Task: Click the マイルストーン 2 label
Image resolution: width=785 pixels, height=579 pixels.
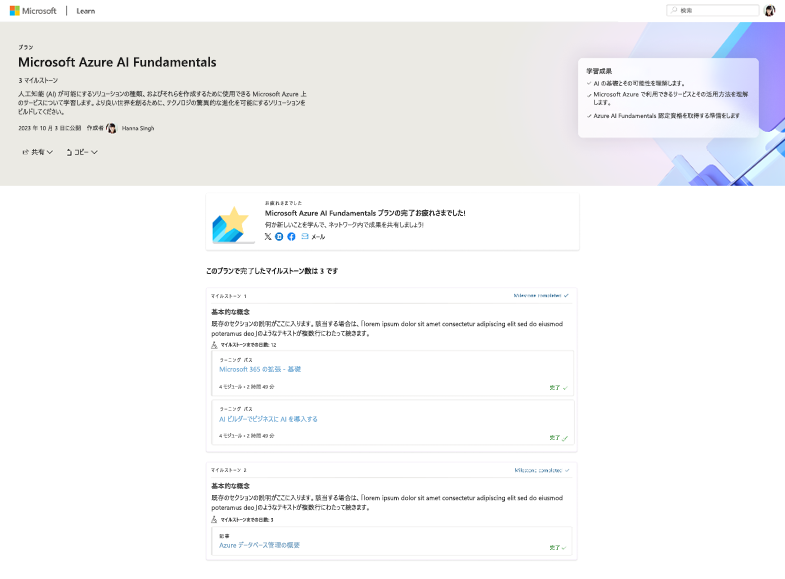Action: (228, 470)
